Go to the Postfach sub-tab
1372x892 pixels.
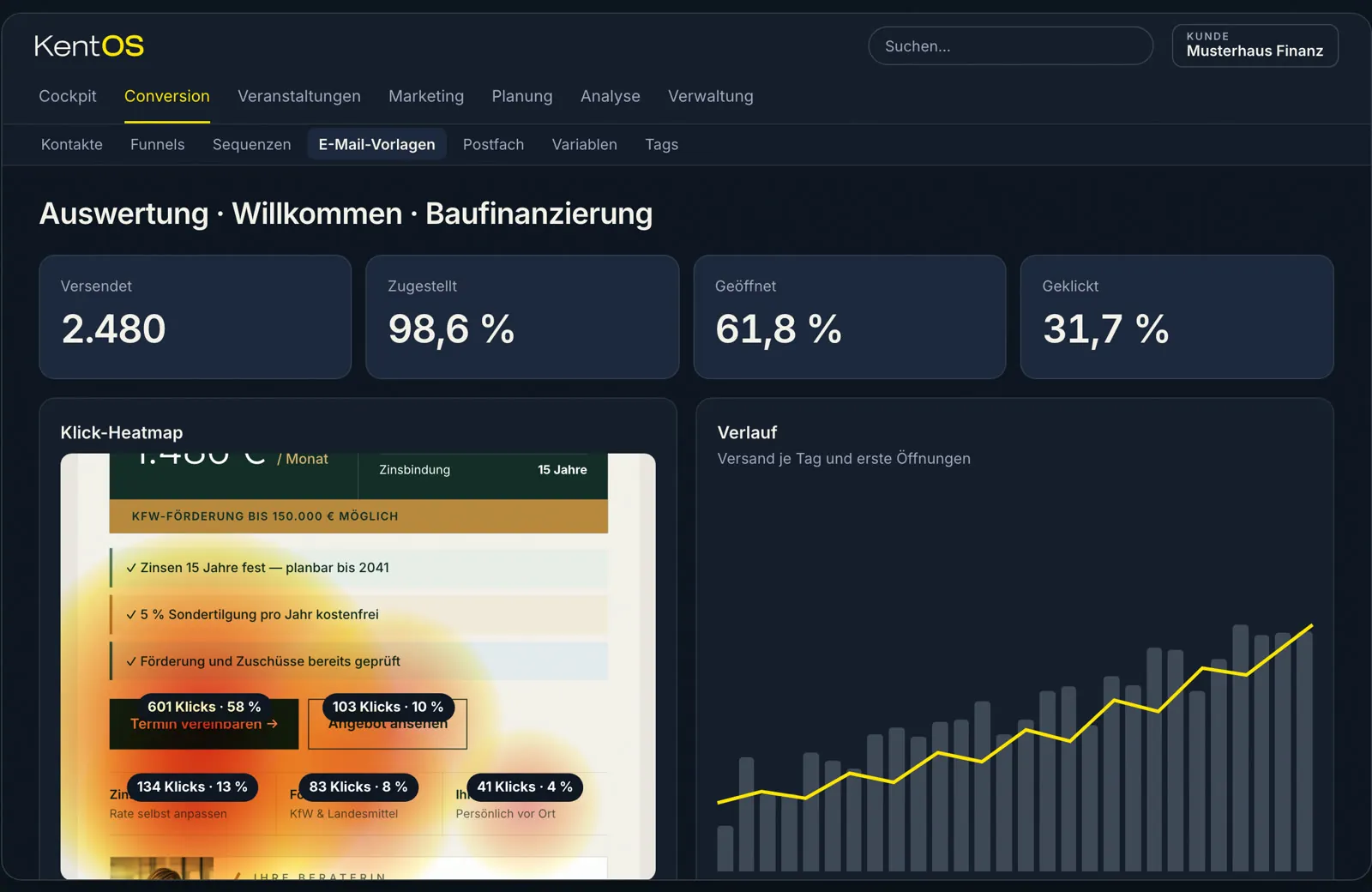pos(494,144)
